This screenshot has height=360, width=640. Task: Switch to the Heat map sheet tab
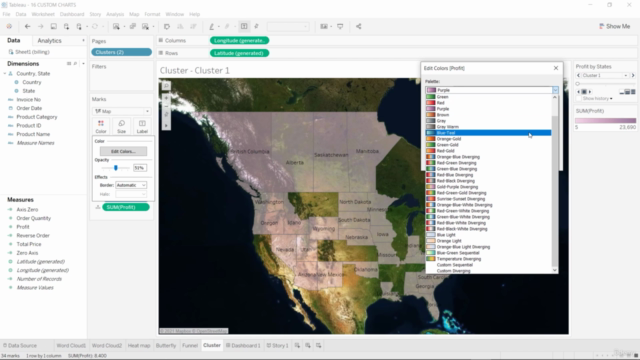(139, 345)
